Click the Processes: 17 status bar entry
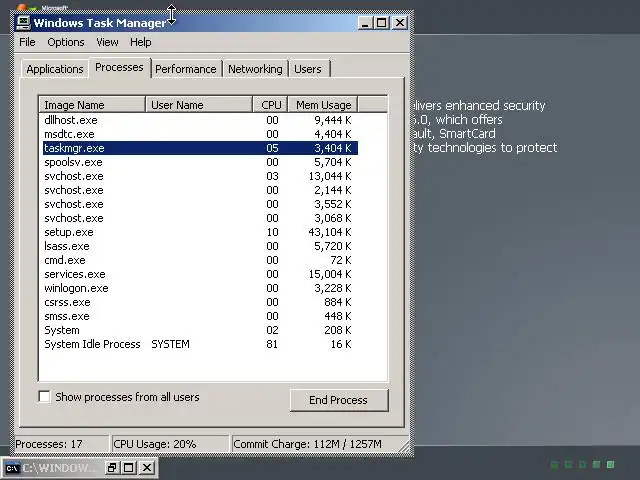This screenshot has height=480, width=640. coord(62,444)
